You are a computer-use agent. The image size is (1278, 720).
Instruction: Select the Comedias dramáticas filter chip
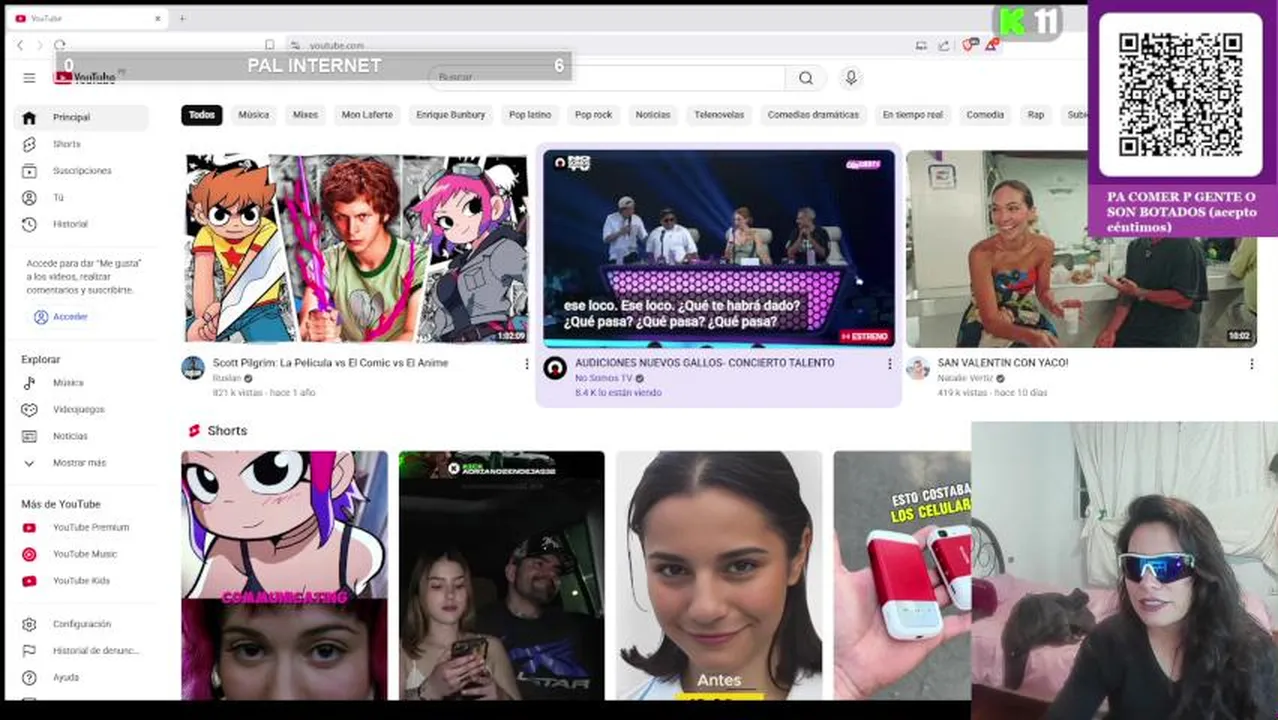814,115
